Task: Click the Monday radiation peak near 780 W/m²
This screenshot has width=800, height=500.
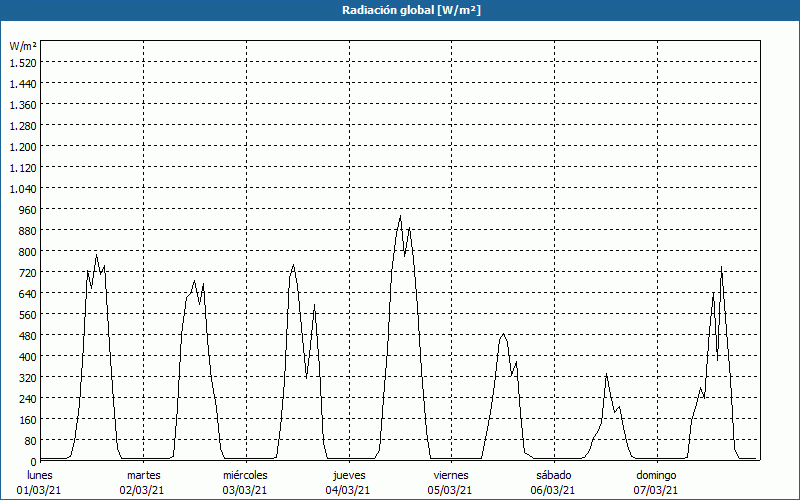Action: 96,255
